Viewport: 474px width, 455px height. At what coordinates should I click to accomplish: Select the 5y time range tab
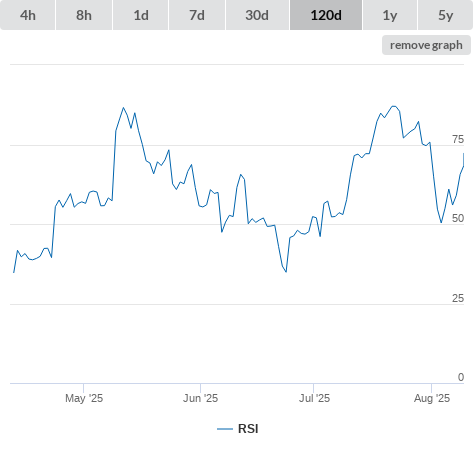point(445,15)
